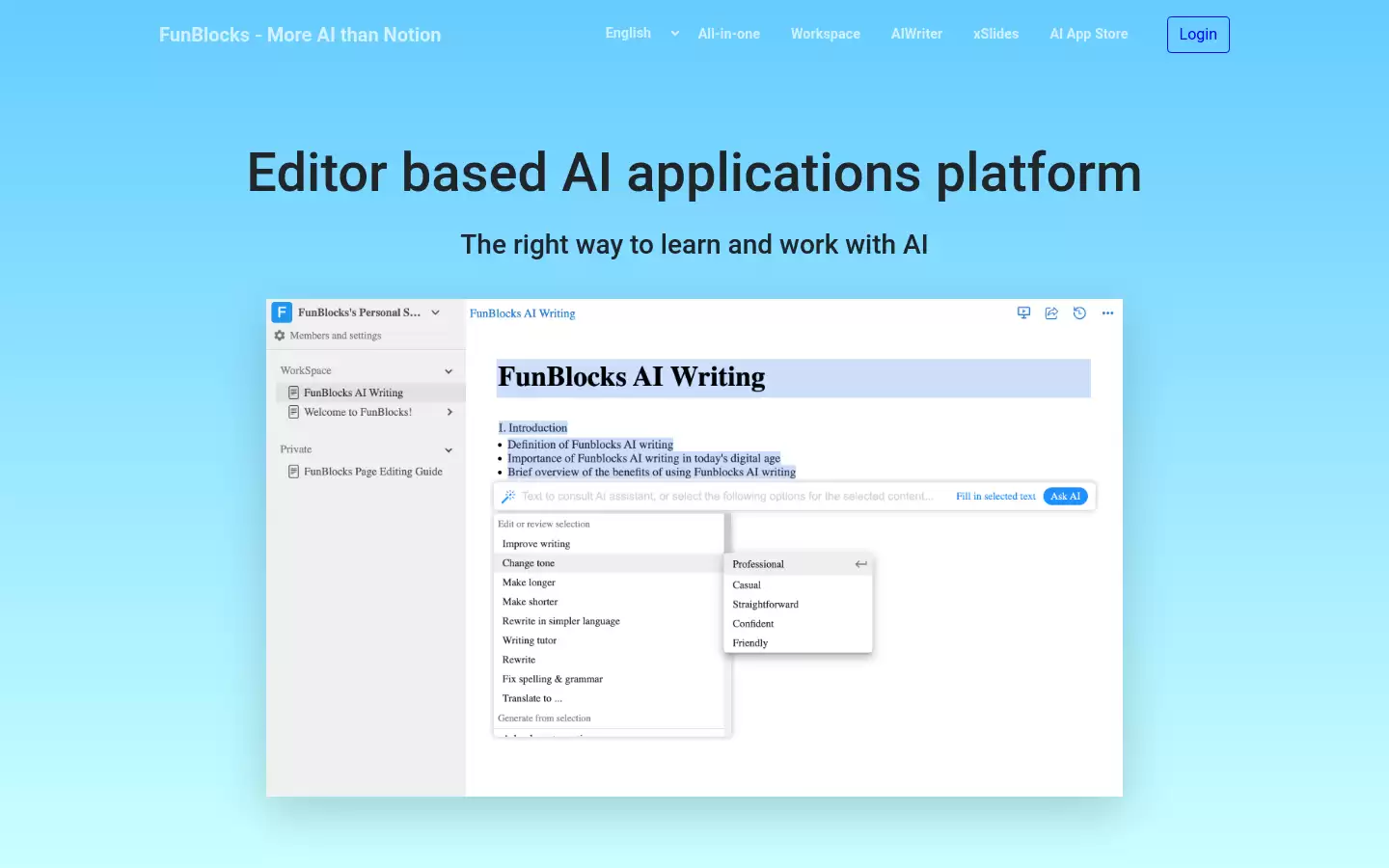
Task: Open the three-dot more options icon
Action: (1107, 312)
